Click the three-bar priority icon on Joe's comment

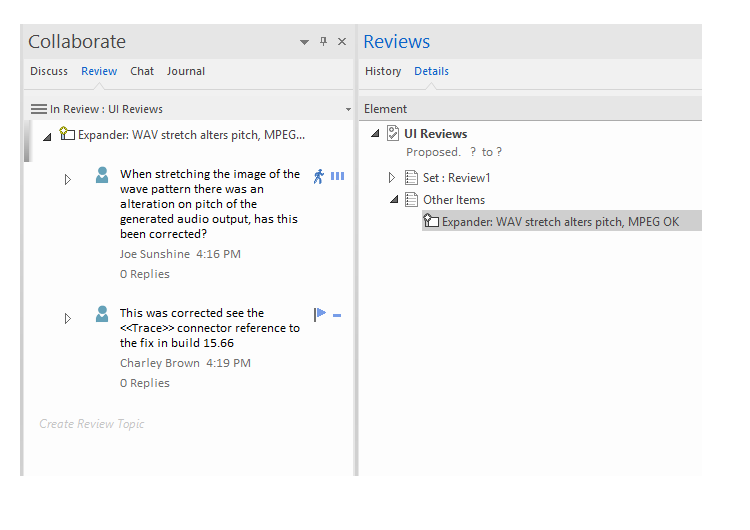337,176
